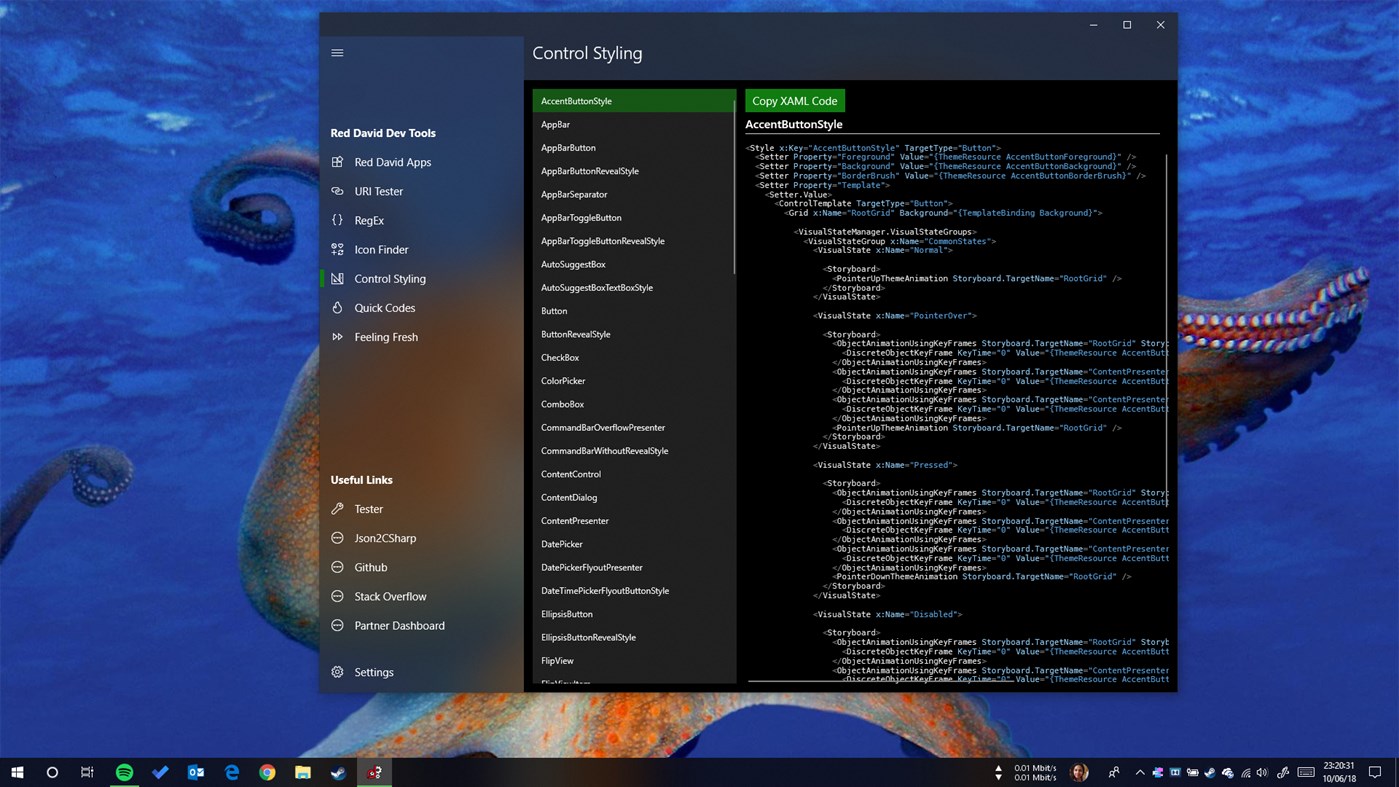The height and width of the screenshot is (787, 1399).
Task: Open Json2CSharp globe icon
Action: click(337, 538)
